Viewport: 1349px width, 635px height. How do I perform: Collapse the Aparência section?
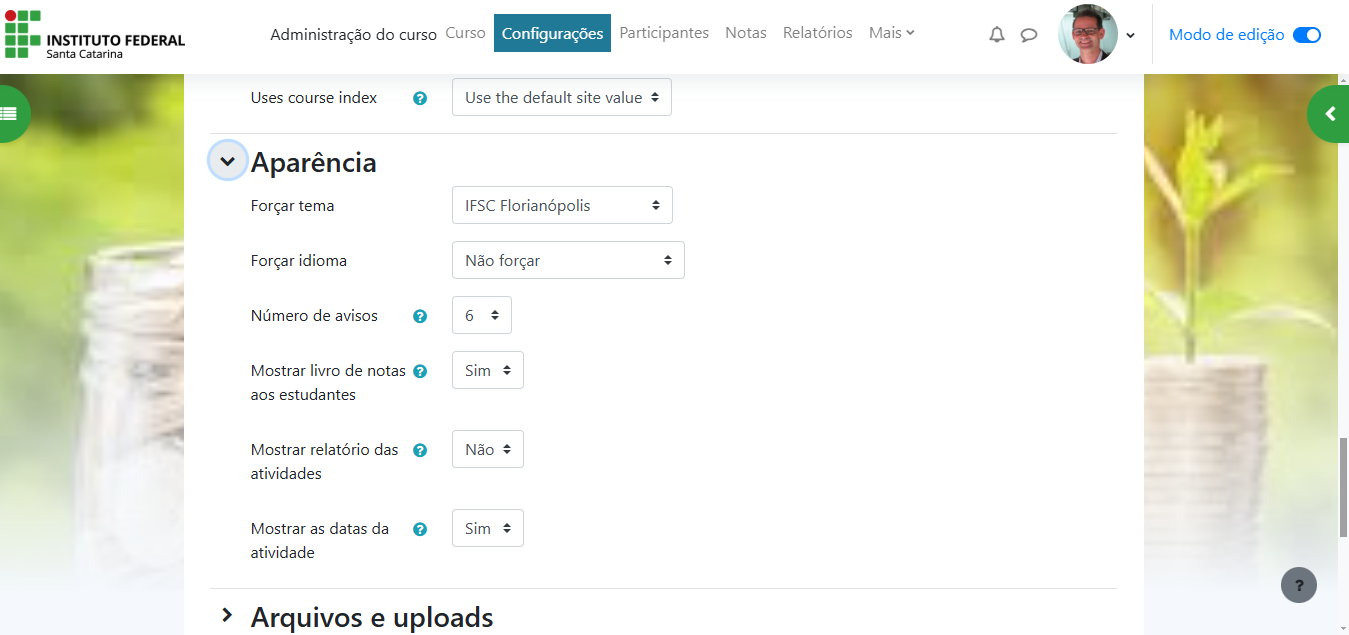[228, 161]
